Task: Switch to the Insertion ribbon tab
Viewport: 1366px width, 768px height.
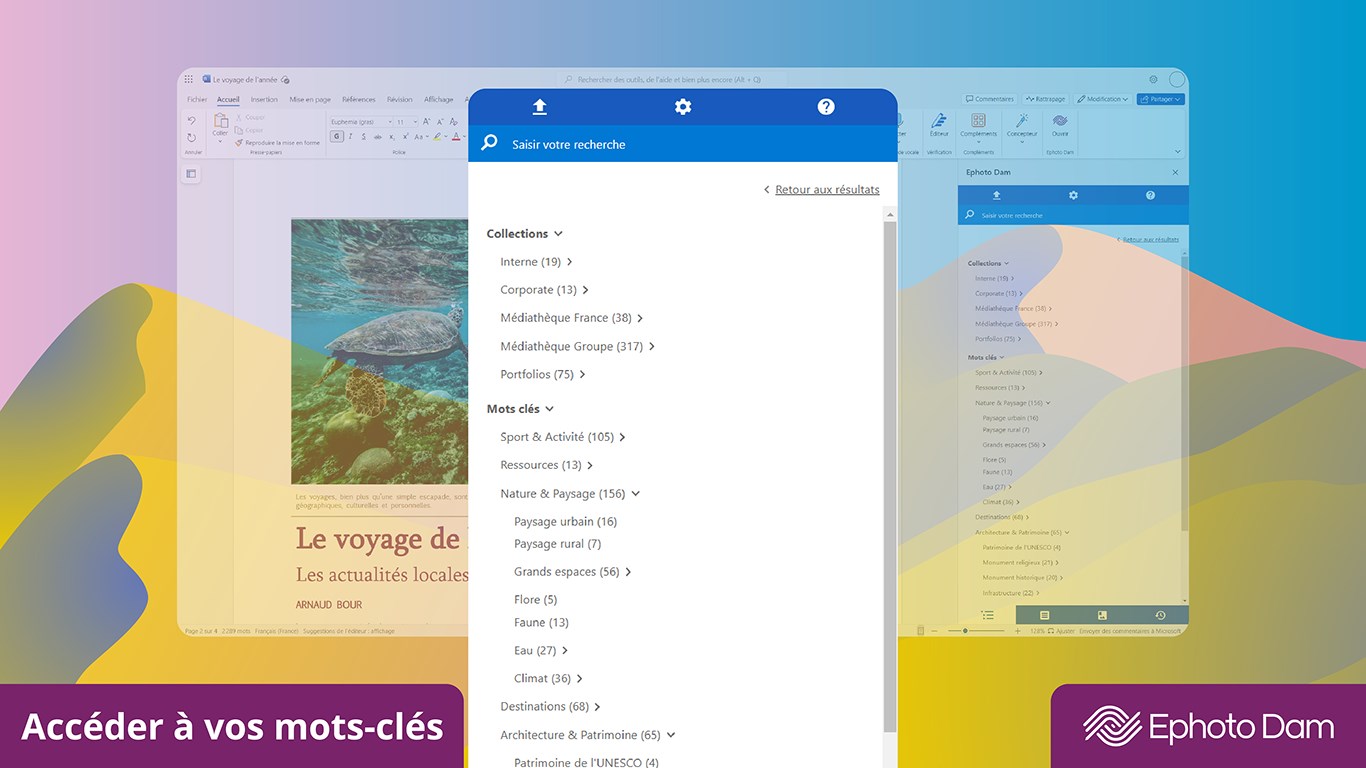Action: pyautogui.click(x=264, y=99)
